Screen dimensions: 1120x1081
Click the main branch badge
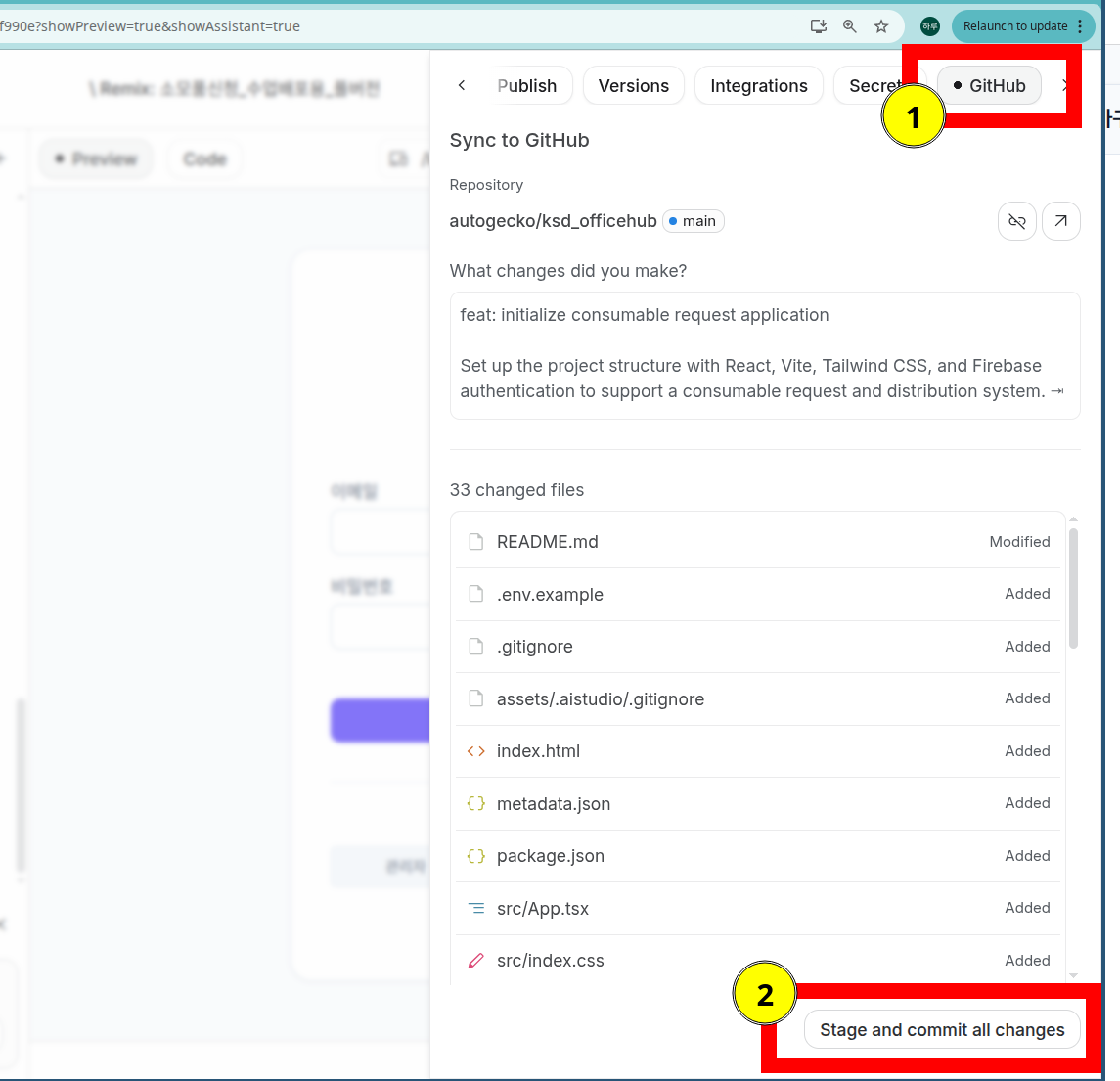point(693,221)
